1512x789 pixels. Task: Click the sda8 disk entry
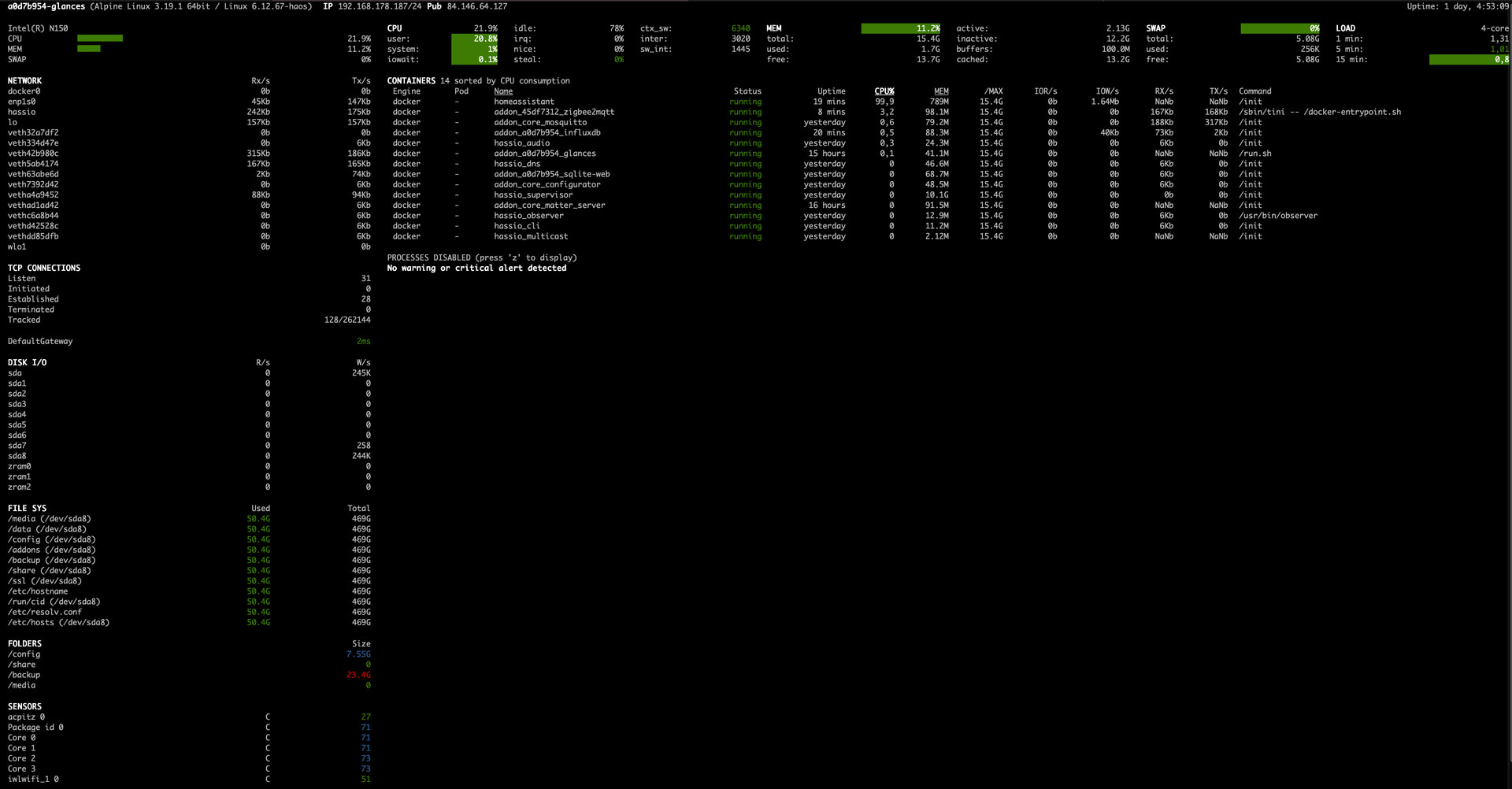17,456
